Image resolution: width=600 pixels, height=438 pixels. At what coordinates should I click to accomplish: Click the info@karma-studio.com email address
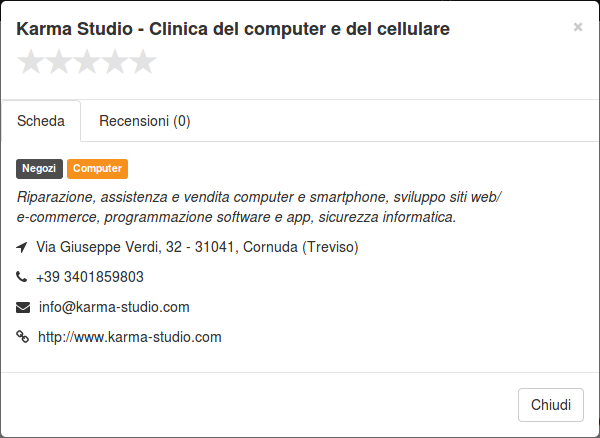114,307
